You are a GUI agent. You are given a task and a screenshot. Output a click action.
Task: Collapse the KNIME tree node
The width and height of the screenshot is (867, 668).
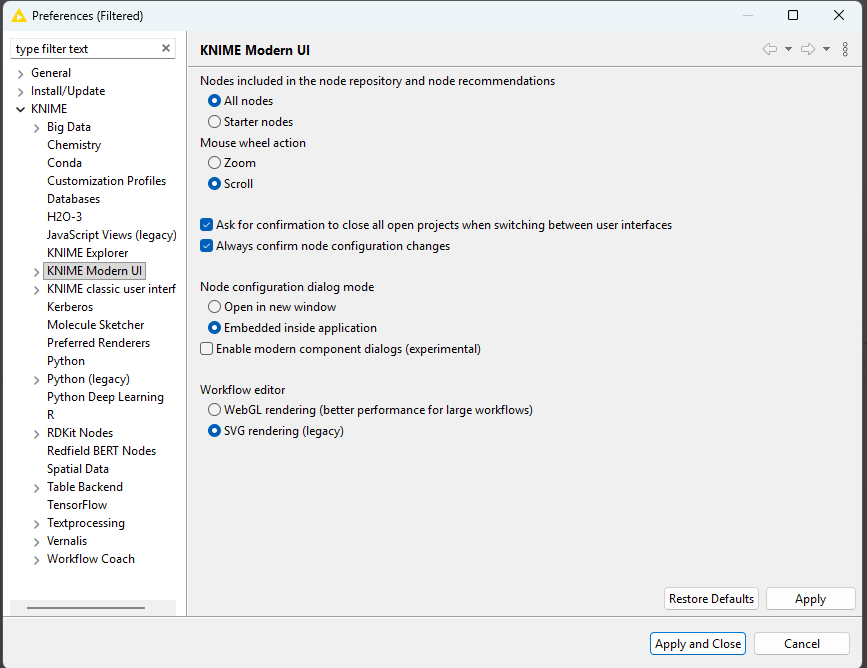tap(21, 109)
